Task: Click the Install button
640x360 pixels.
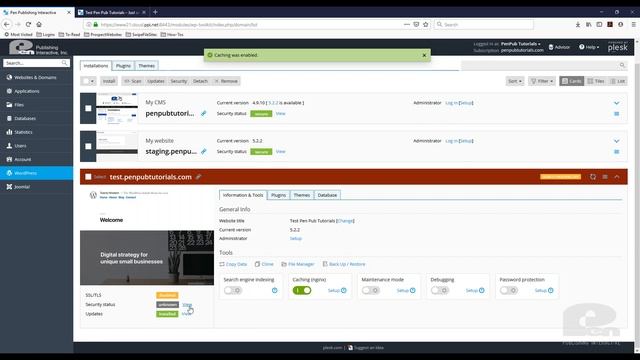Action: [109, 81]
